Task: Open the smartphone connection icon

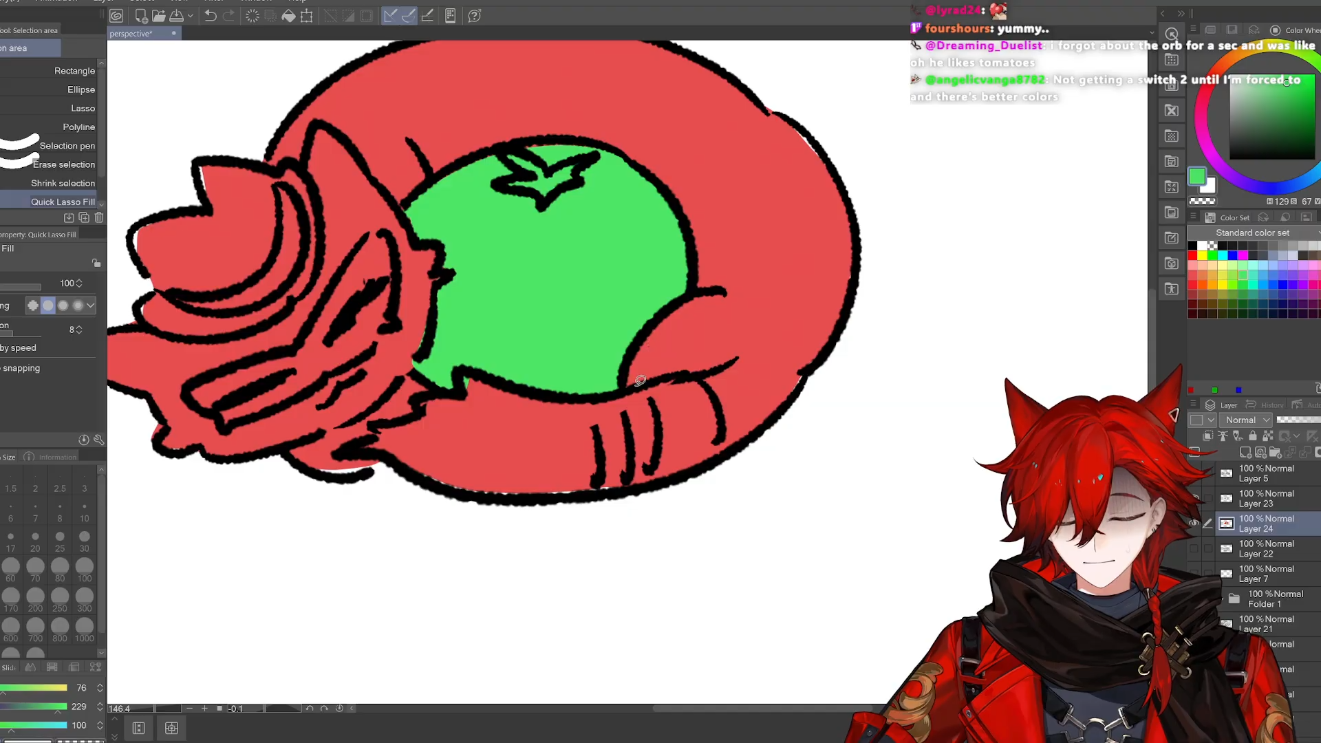Action: (451, 16)
